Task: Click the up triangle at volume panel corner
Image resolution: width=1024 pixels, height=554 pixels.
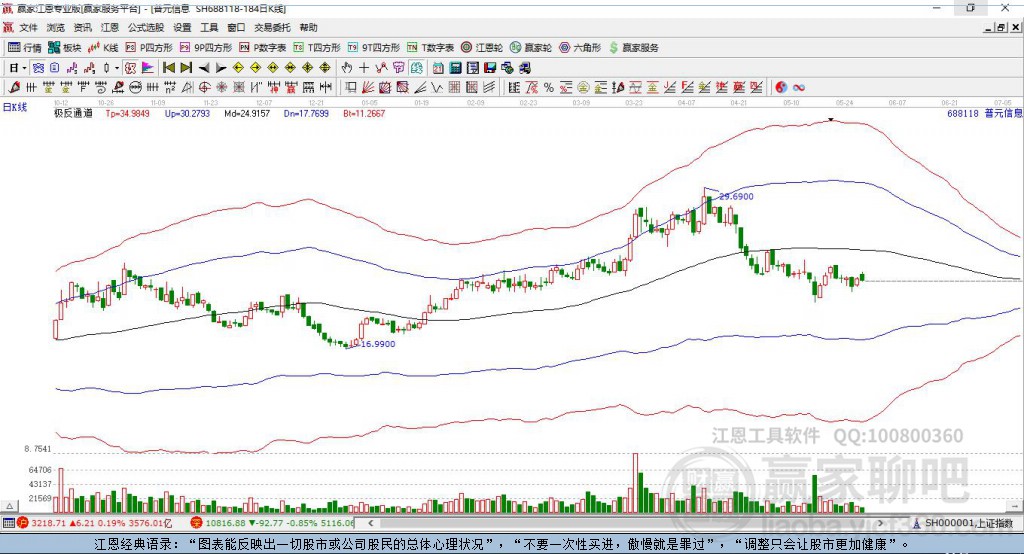Action: (9, 506)
